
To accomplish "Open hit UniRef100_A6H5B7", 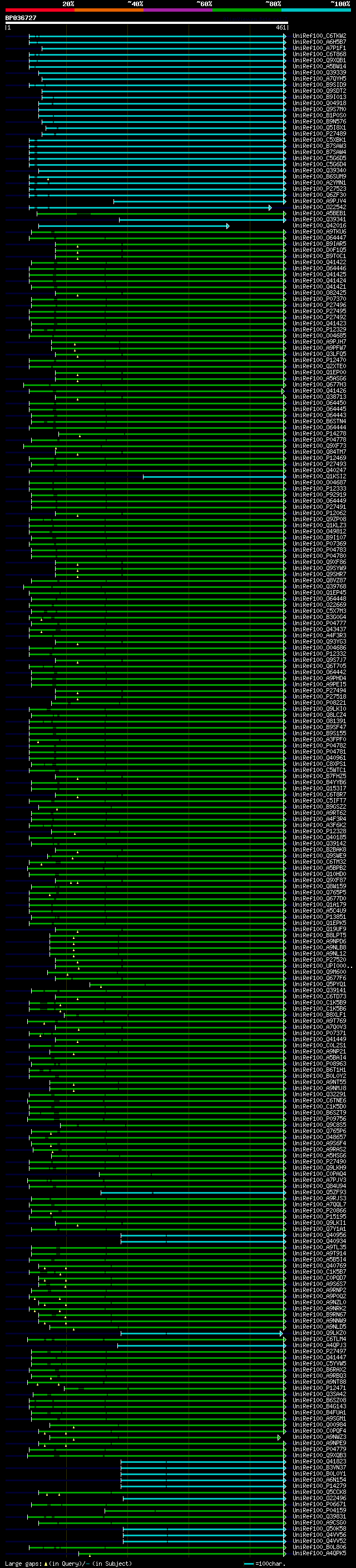I will 319,42.
